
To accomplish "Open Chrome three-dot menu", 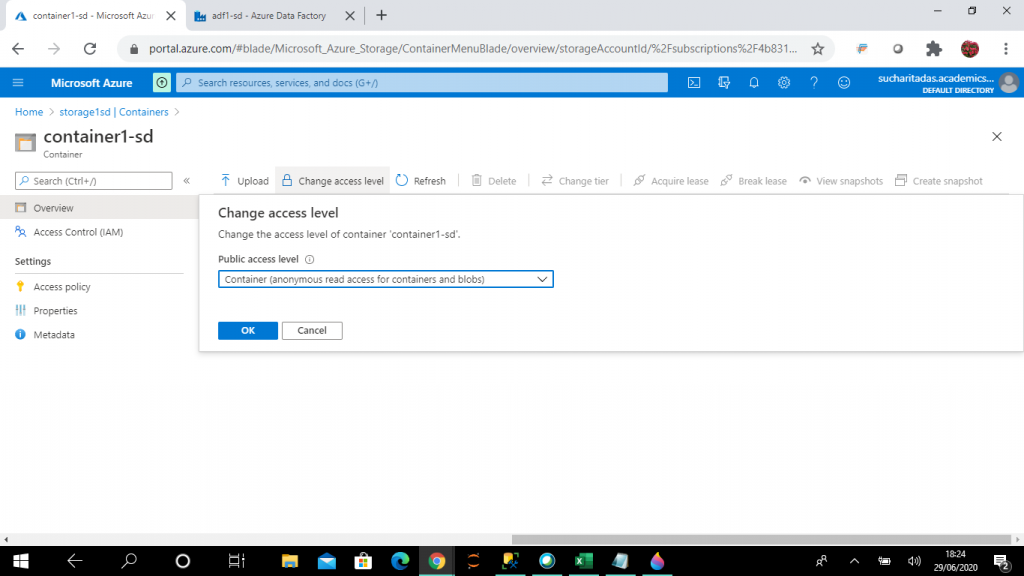I will click(x=1006, y=48).
